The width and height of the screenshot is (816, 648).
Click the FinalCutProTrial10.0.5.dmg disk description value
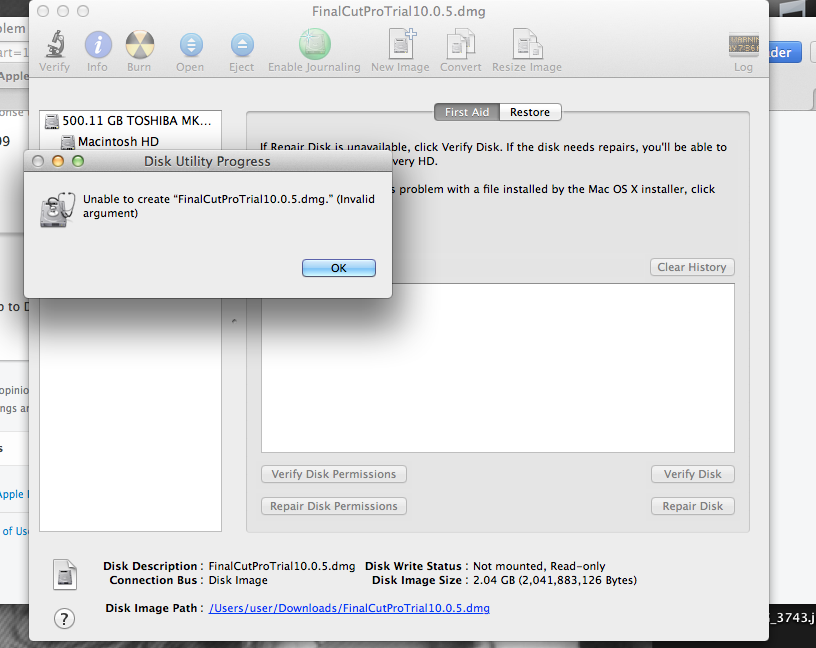click(282, 566)
